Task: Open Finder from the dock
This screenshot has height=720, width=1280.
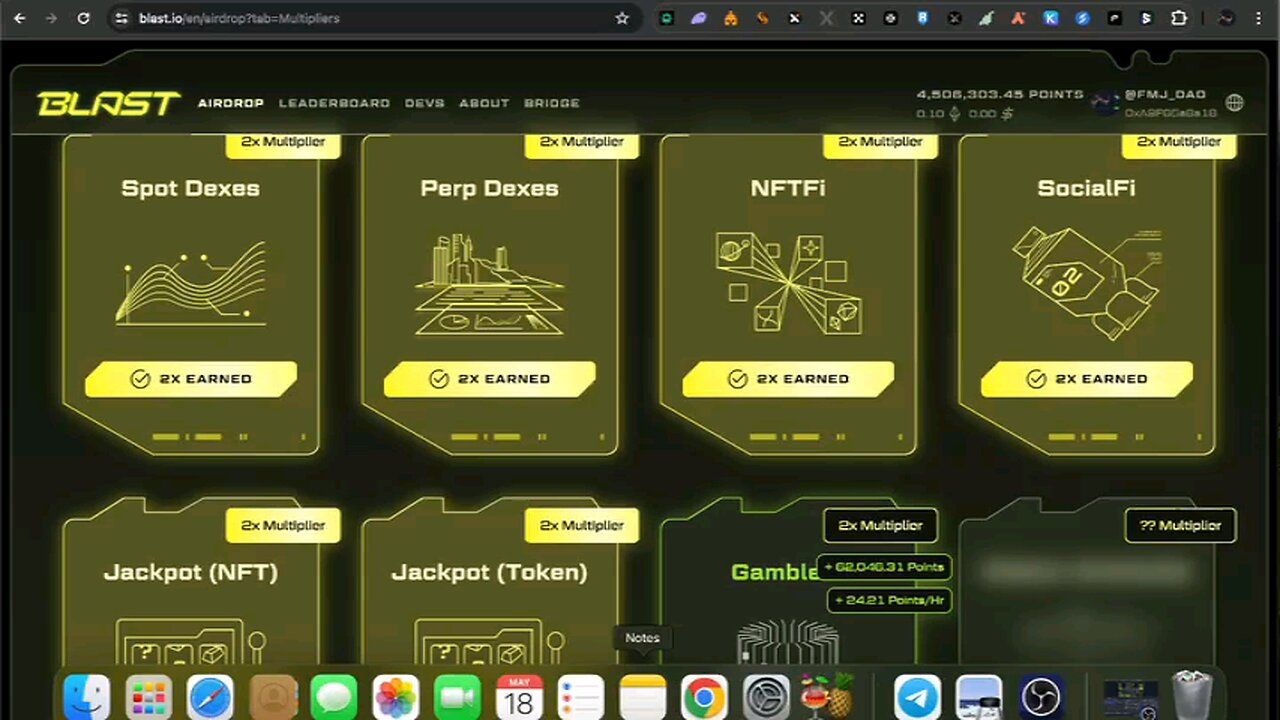Action: tap(87, 697)
